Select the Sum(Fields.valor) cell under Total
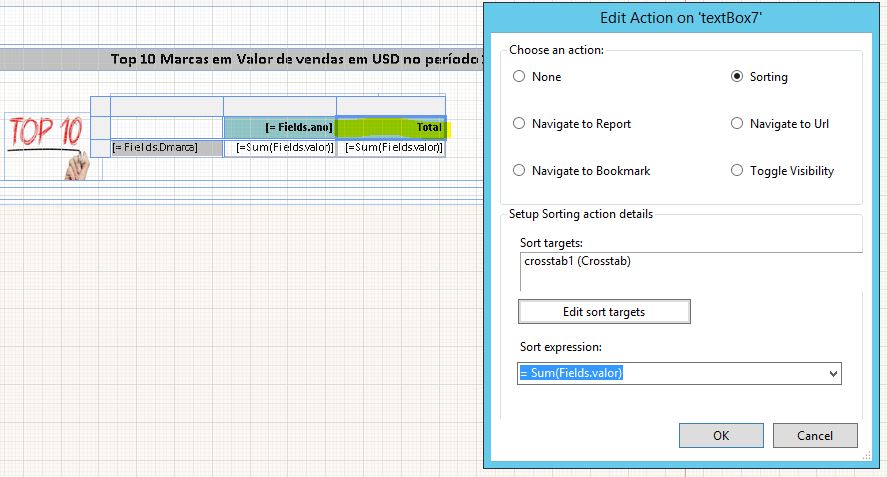The image size is (887, 477). (391, 148)
